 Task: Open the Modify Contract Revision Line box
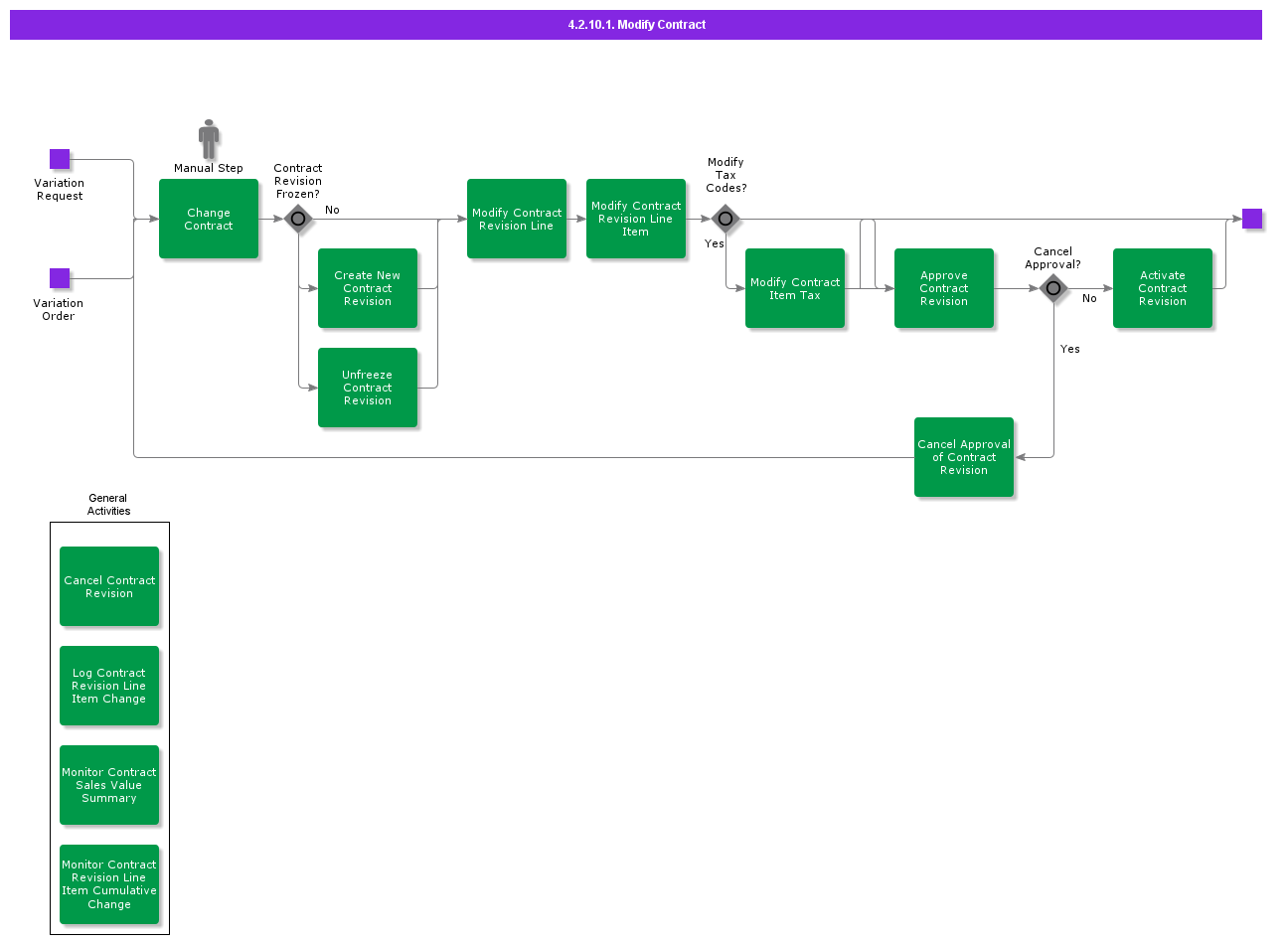click(x=517, y=219)
